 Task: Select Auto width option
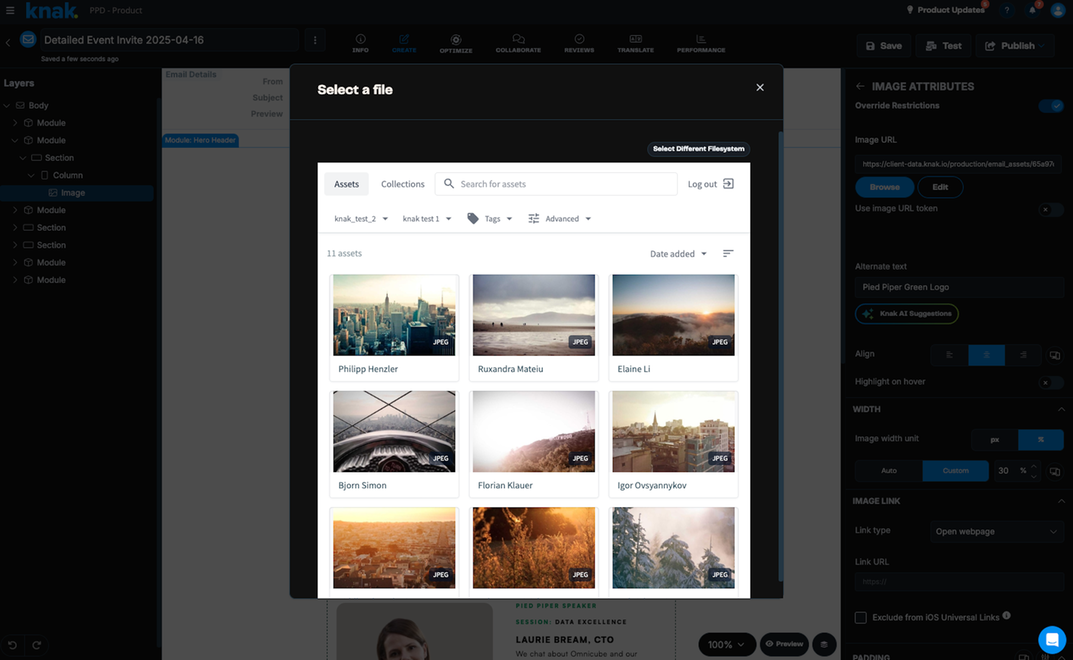click(888, 471)
